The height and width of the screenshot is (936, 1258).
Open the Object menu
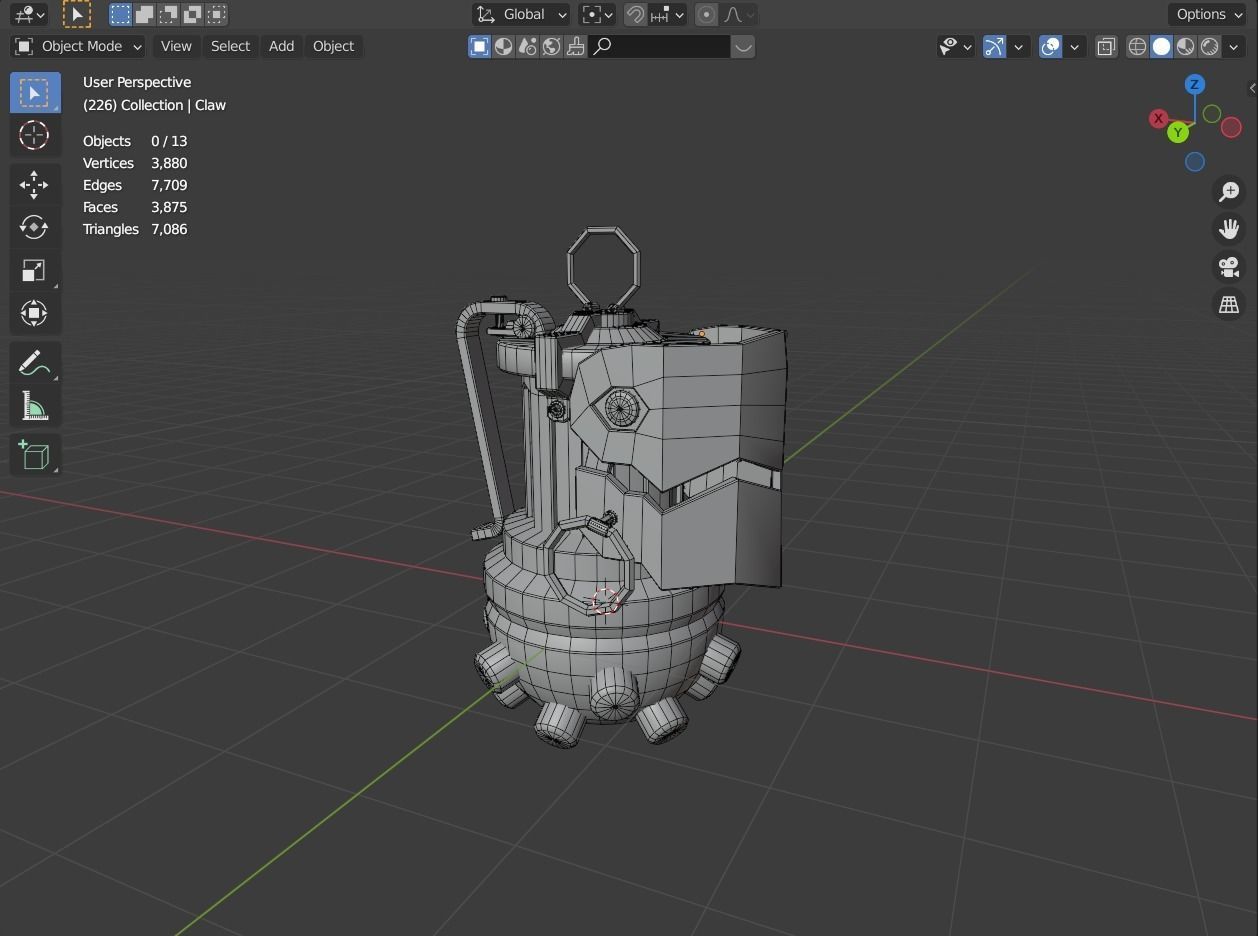(333, 46)
